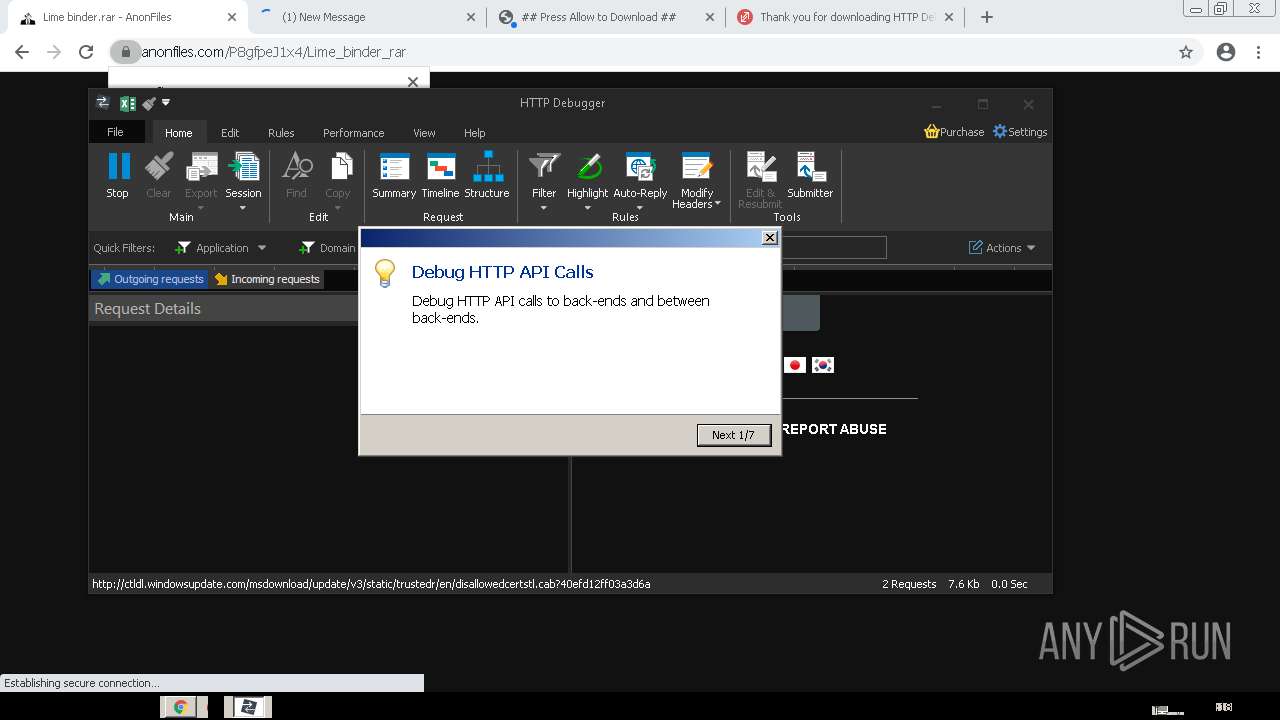Open a new Chrome tab
The width and height of the screenshot is (1280, 720).
pos(987,17)
